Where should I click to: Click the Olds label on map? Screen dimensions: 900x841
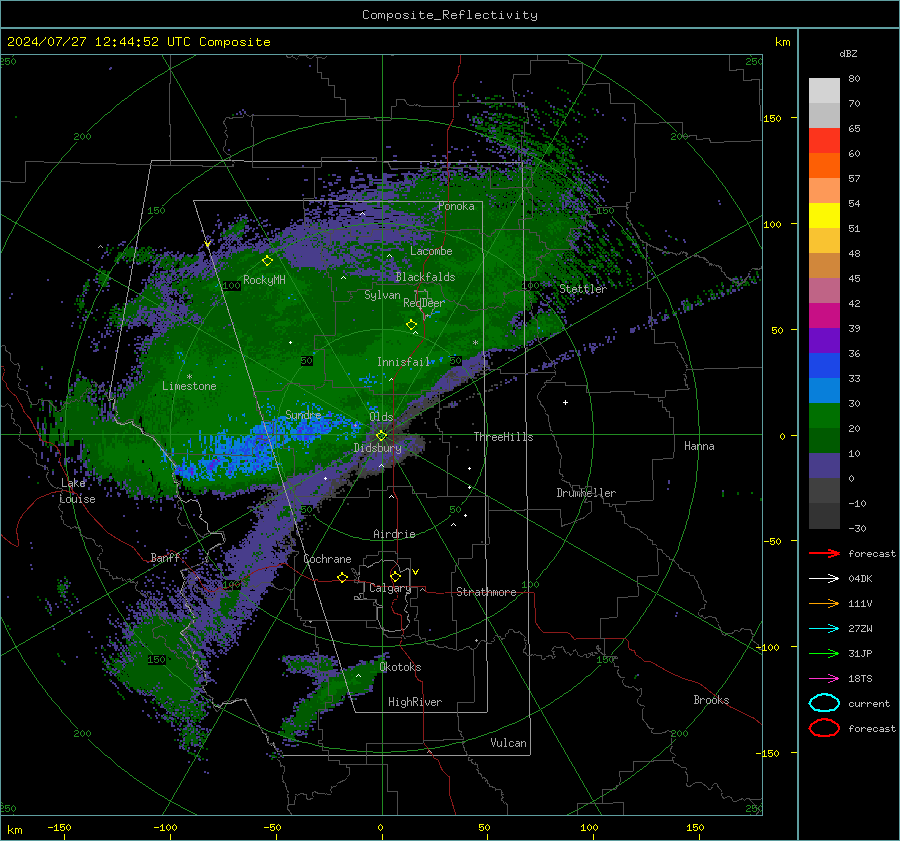pos(381,417)
